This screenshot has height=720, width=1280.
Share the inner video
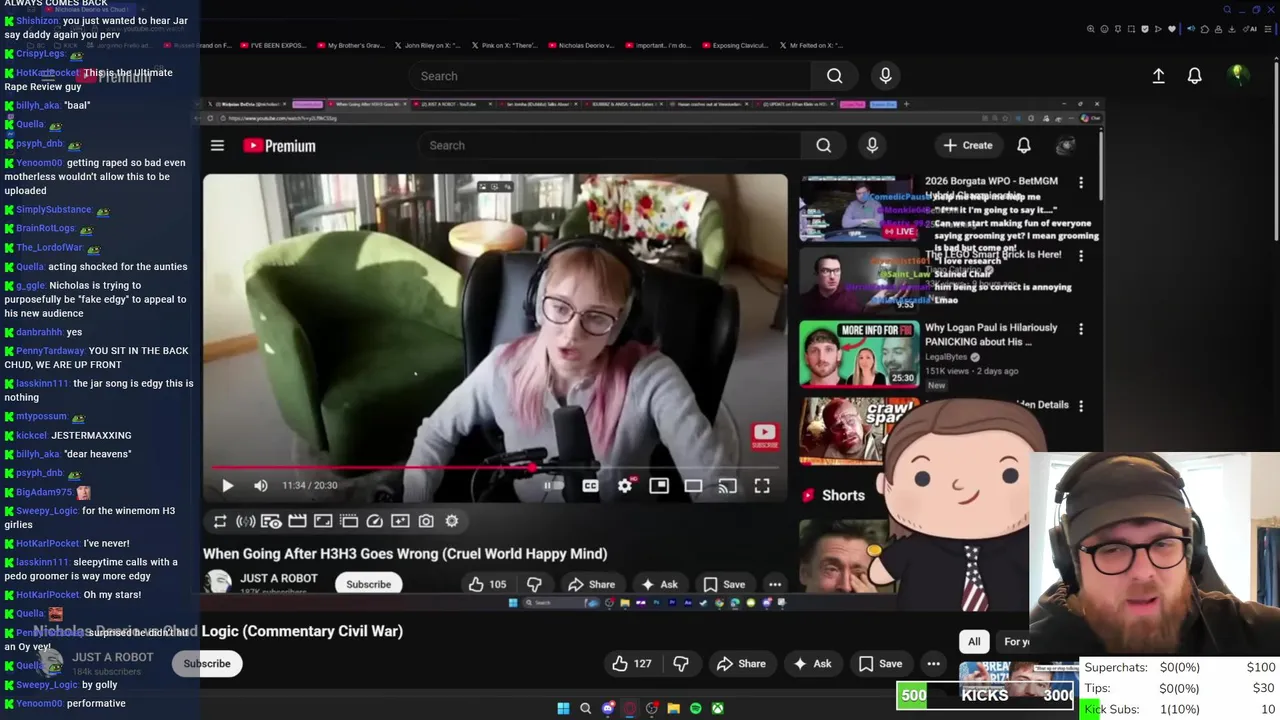coord(591,584)
